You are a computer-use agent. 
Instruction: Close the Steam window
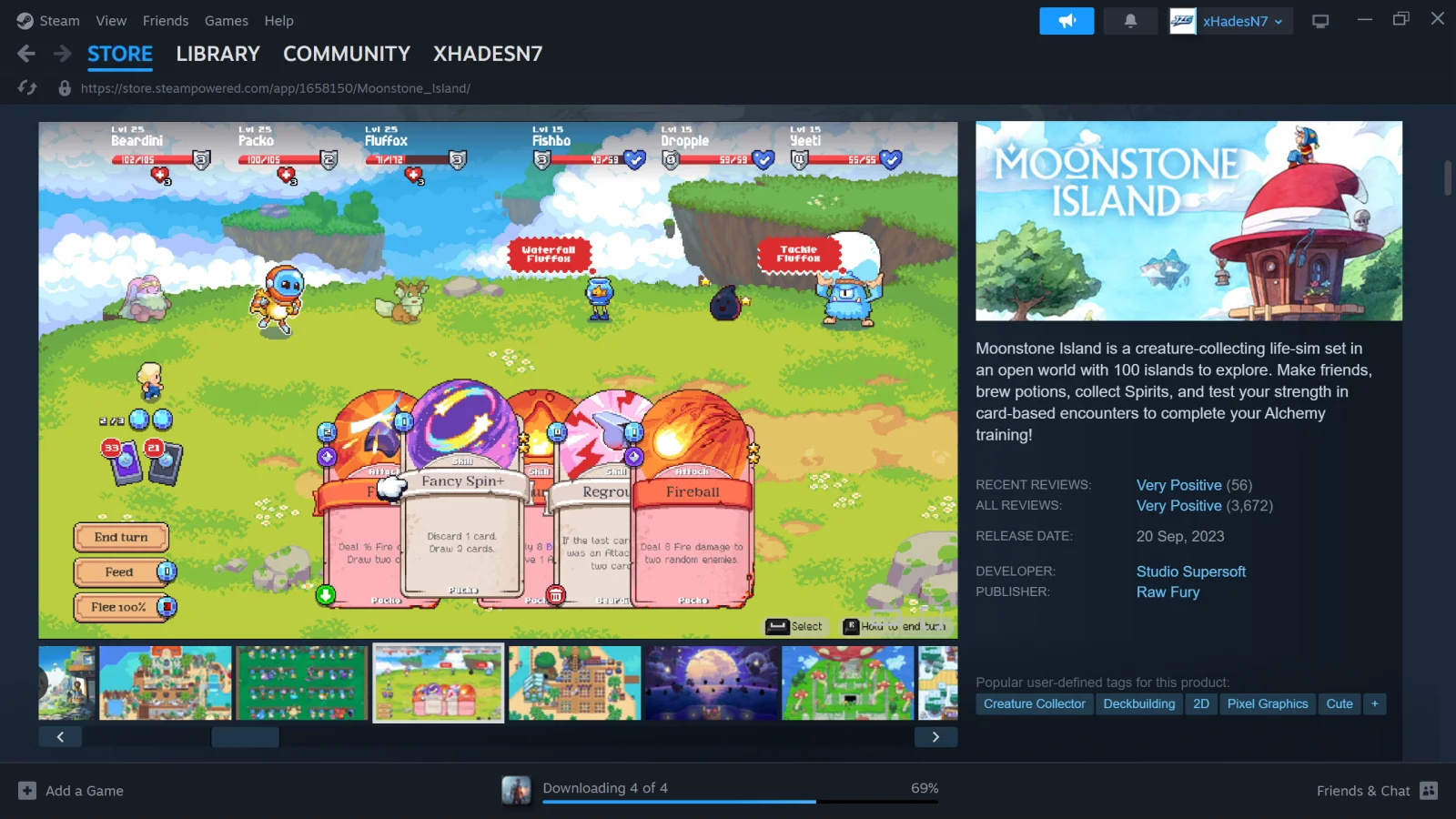[x=1438, y=19]
